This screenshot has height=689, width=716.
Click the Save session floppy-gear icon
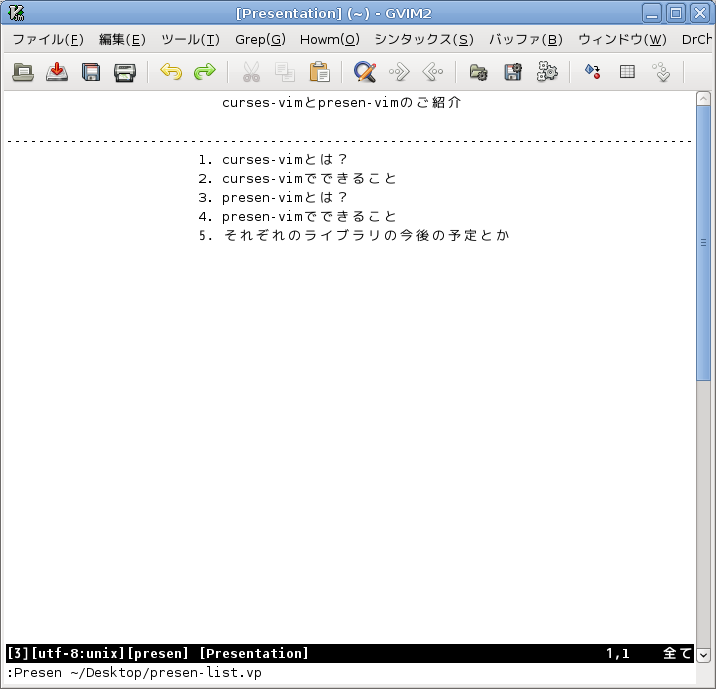(x=513, y=72)
